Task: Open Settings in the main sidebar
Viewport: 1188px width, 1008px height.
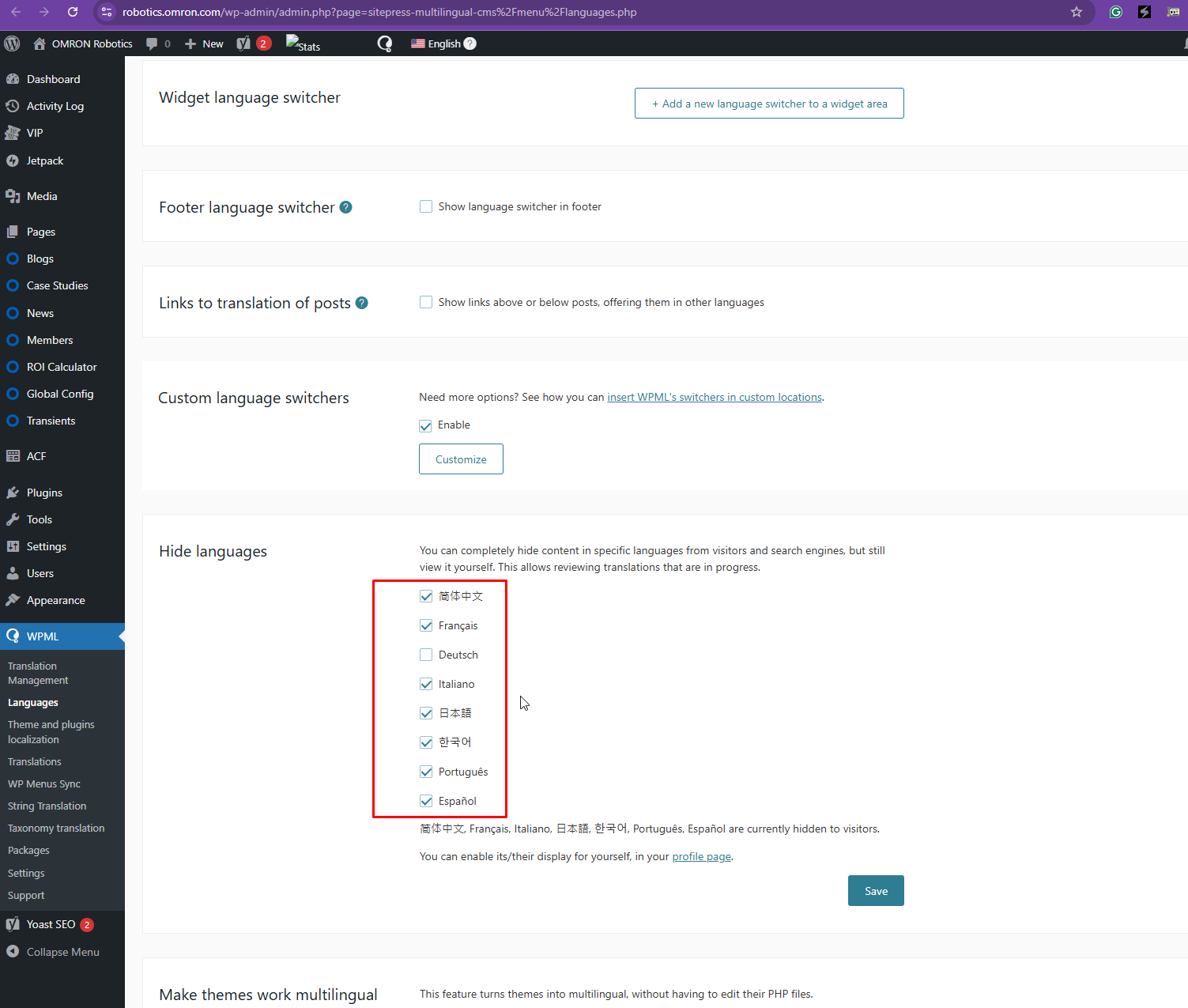Action: (x=62, y=546)
